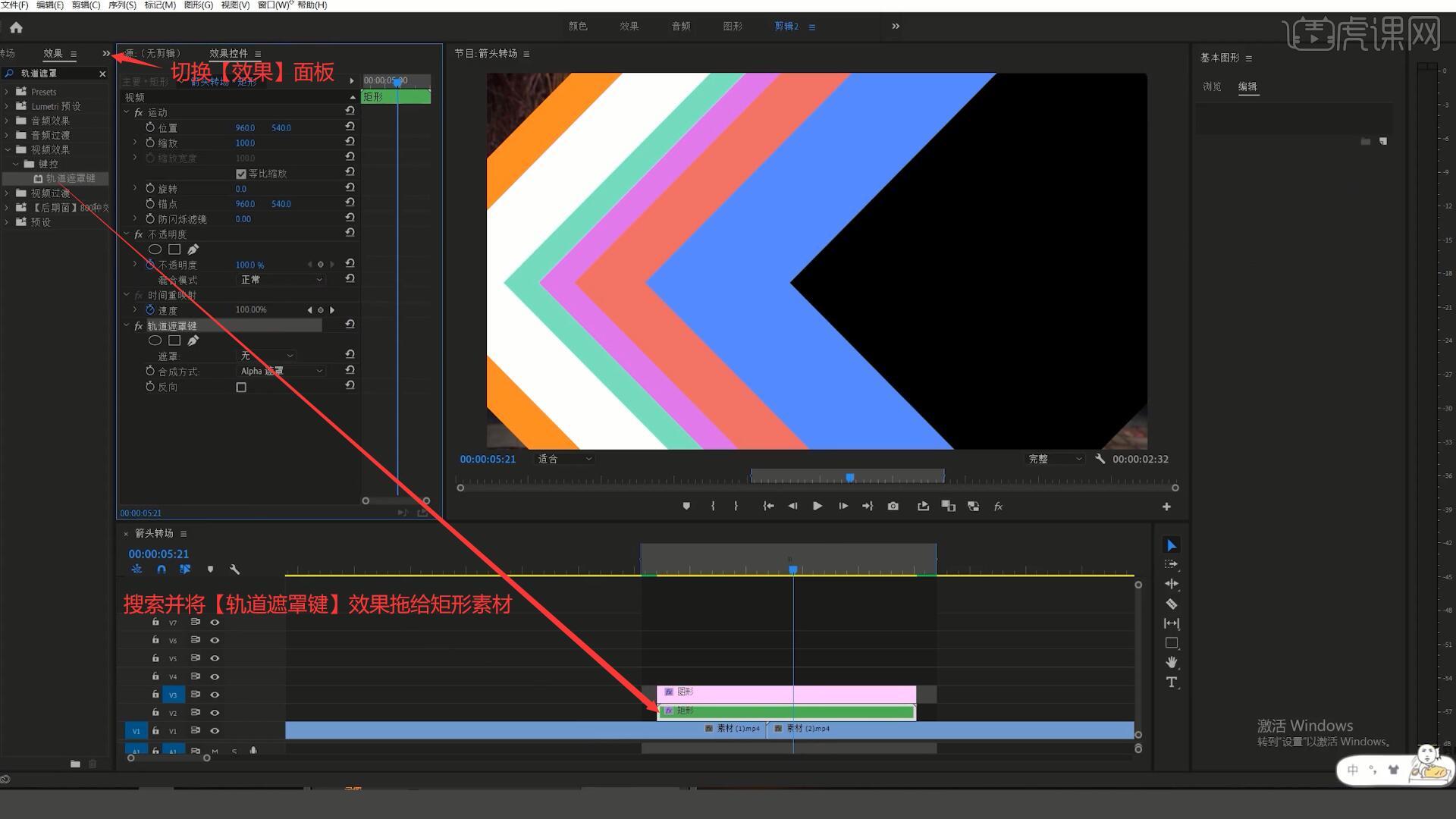Toggle lock on V6 track
The height and width of the screenshot is (819, 1456).
(x=155, y=640)
